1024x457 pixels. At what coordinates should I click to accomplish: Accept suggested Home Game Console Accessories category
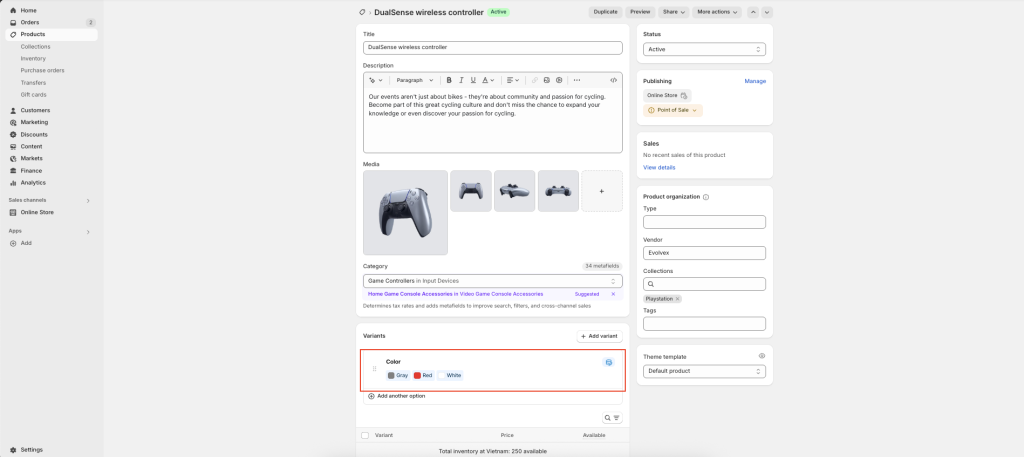click(455, 294)
